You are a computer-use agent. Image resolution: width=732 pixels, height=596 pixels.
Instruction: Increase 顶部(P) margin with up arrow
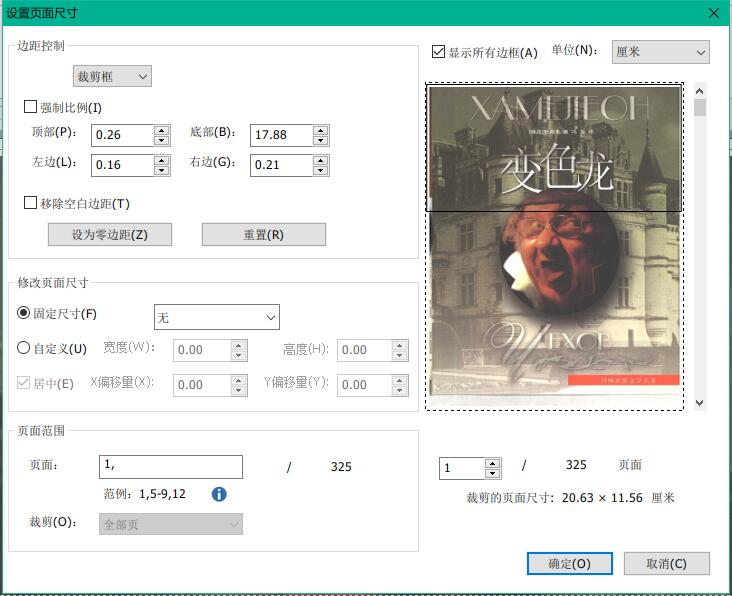tap(162, 130)
